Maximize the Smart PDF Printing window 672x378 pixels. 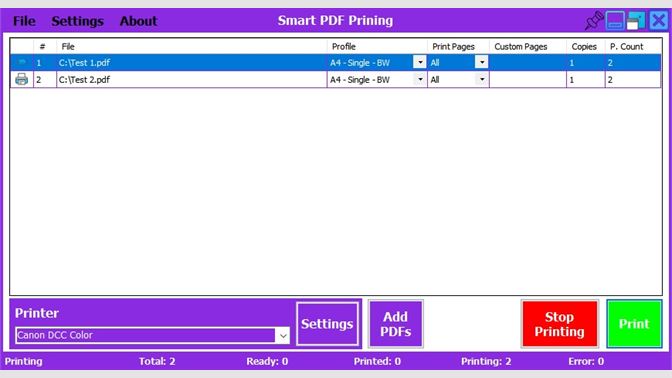click(x=636, y=20)
